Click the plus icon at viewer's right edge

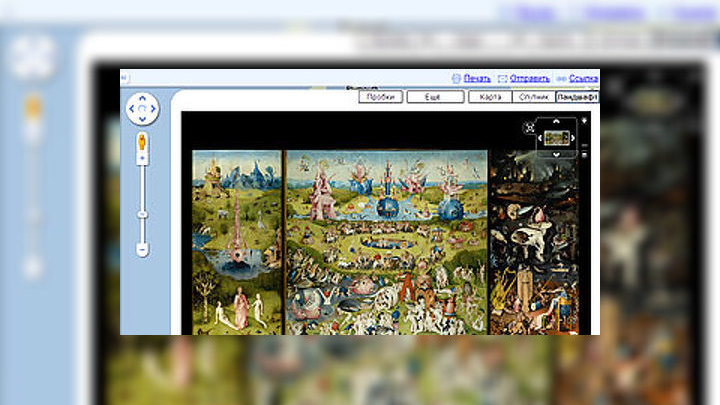pyautogui.click(x=584, y=121)
